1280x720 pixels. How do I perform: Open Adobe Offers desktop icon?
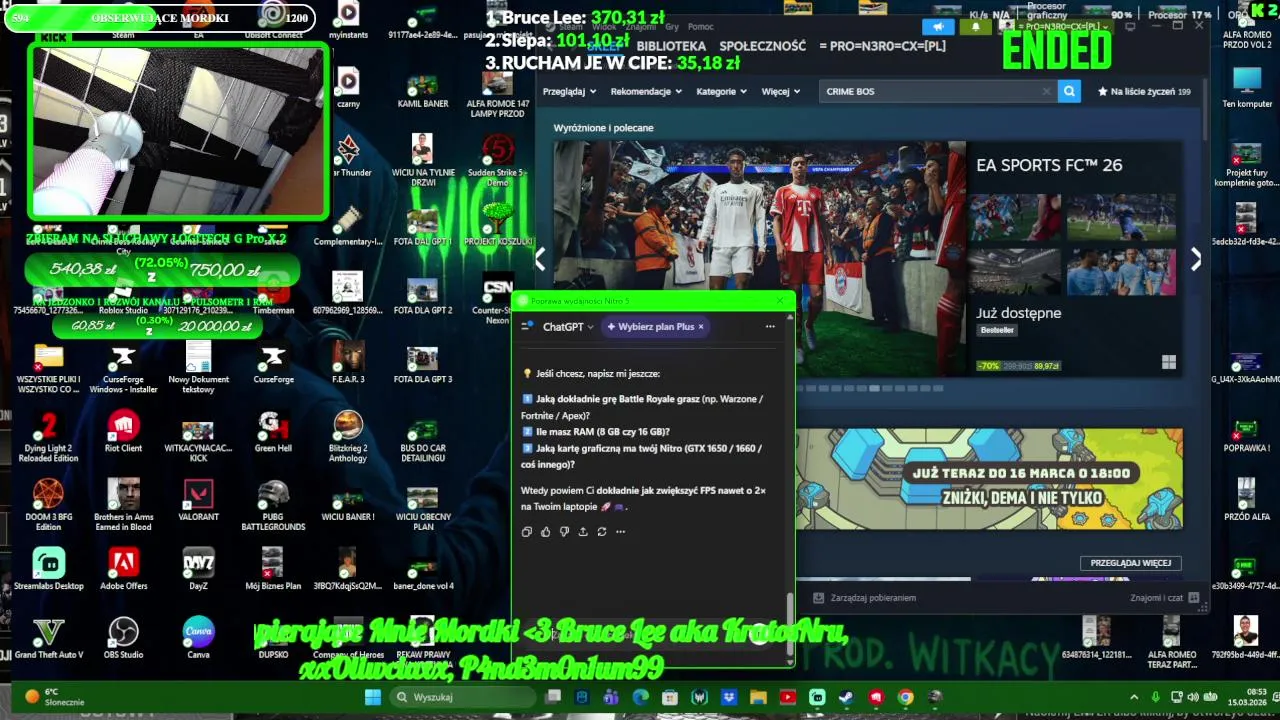pyautogui.click(x=123, y=569)
